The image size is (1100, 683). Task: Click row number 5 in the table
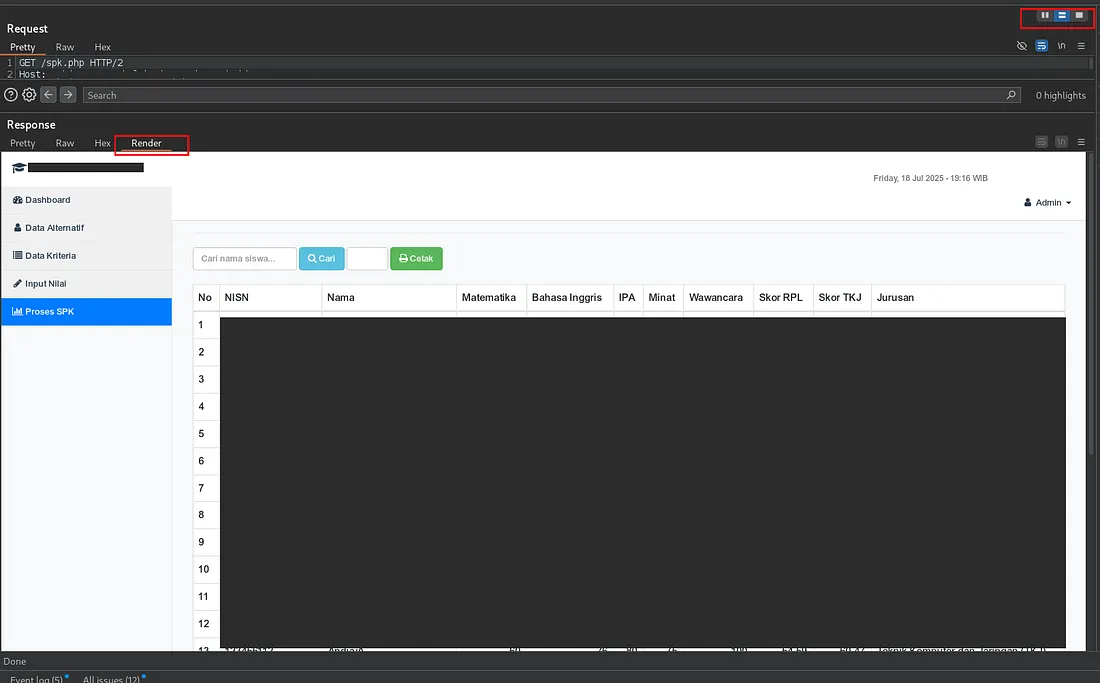coord(201,433)
